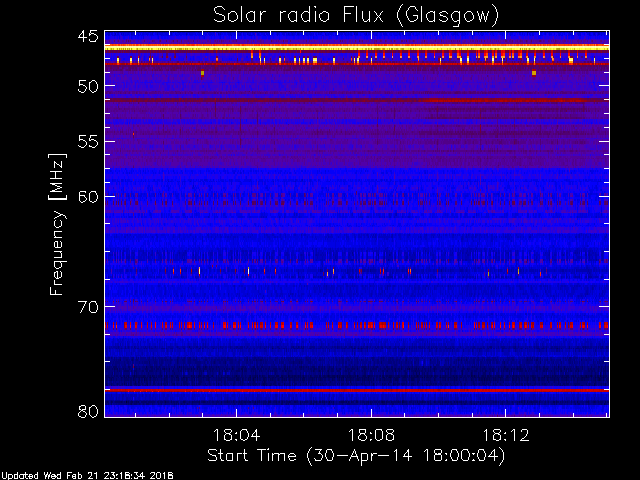Click the bright yellow band near 46 MHz

[357, 48]
